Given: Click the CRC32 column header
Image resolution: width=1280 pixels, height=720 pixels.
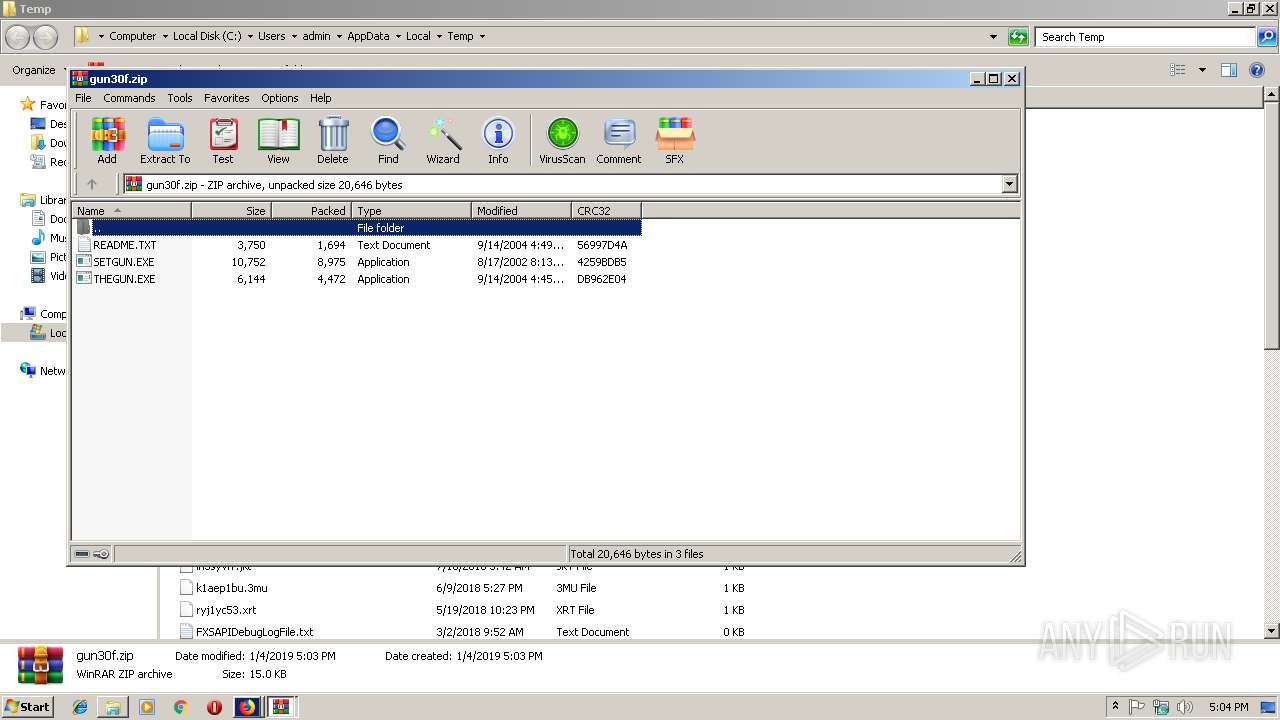Looking at the screenshot, I should pyautogui.click(x=606, y=211).
